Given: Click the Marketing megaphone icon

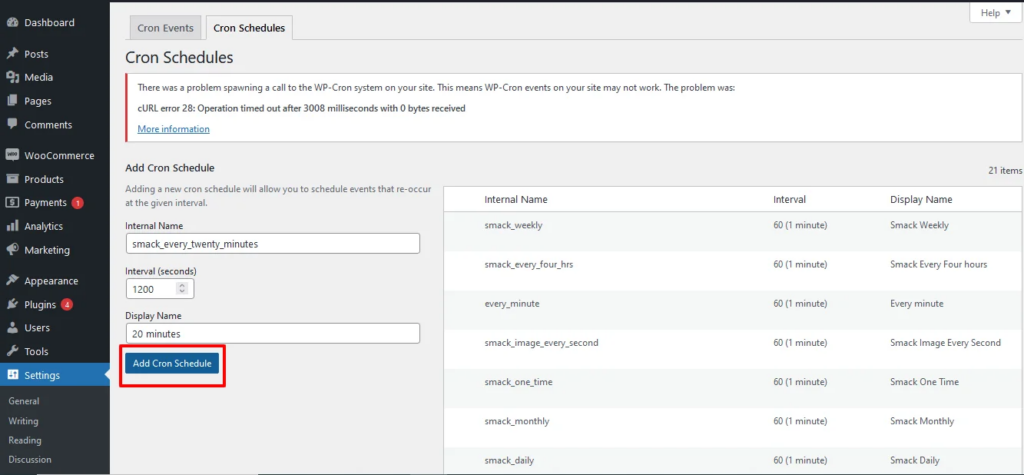Looking at the screenshot, I should click(12, 250).
